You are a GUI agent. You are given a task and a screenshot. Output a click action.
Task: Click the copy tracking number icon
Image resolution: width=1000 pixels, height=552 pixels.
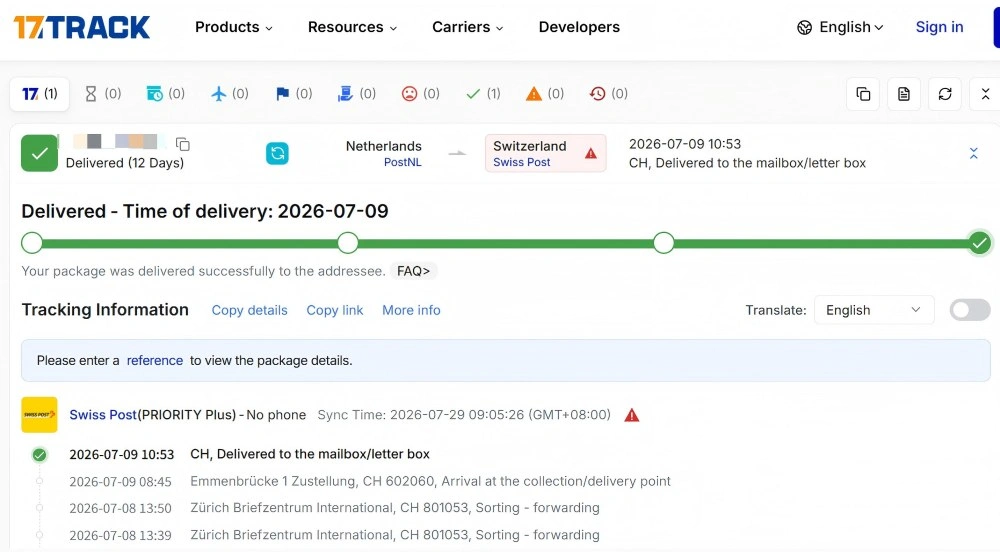pos(182,144)
